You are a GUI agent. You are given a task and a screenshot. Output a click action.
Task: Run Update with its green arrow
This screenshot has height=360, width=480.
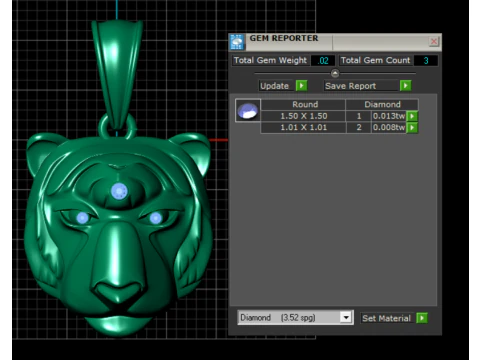301,86
